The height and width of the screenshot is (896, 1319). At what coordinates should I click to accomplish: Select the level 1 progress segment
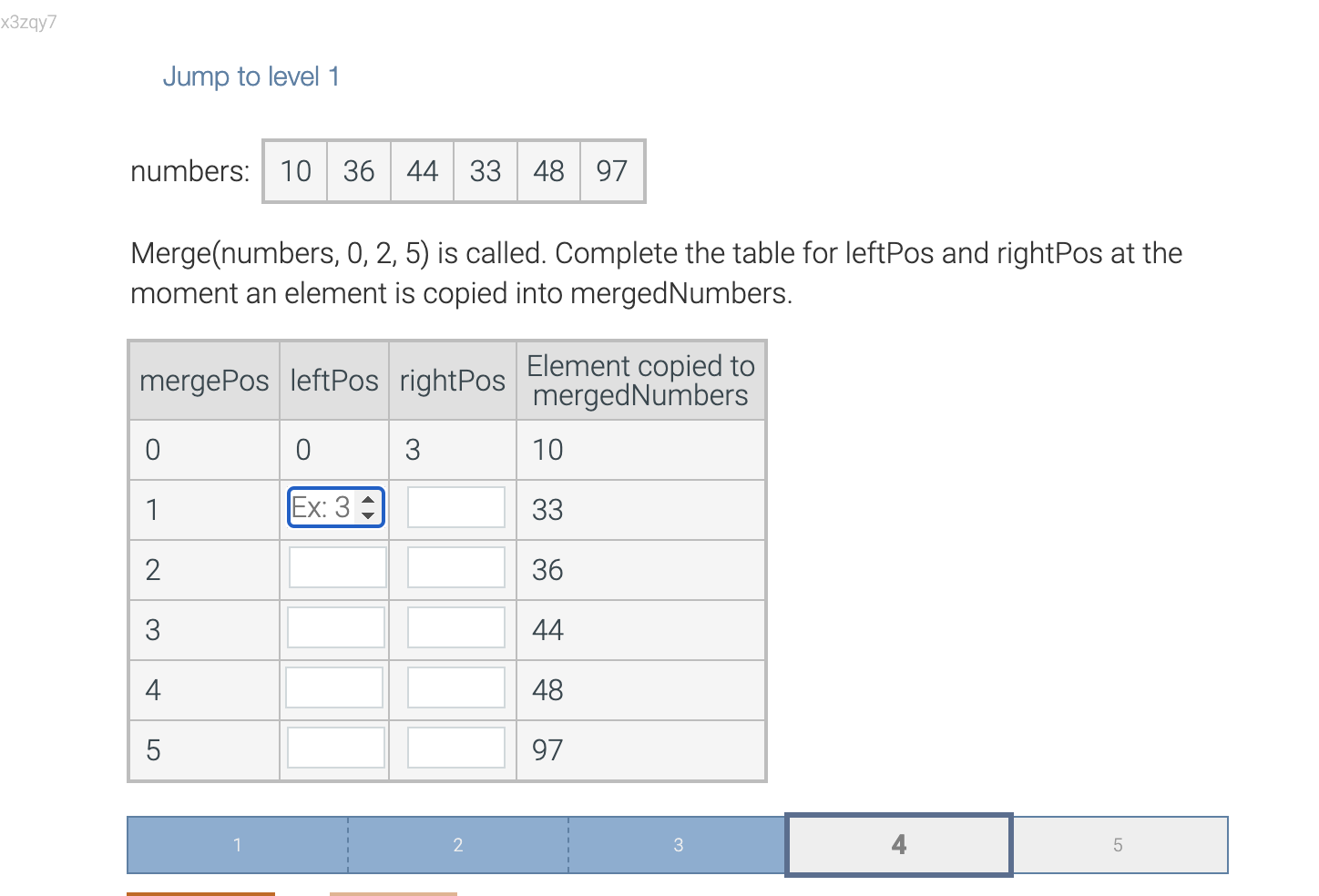point(237,844)
